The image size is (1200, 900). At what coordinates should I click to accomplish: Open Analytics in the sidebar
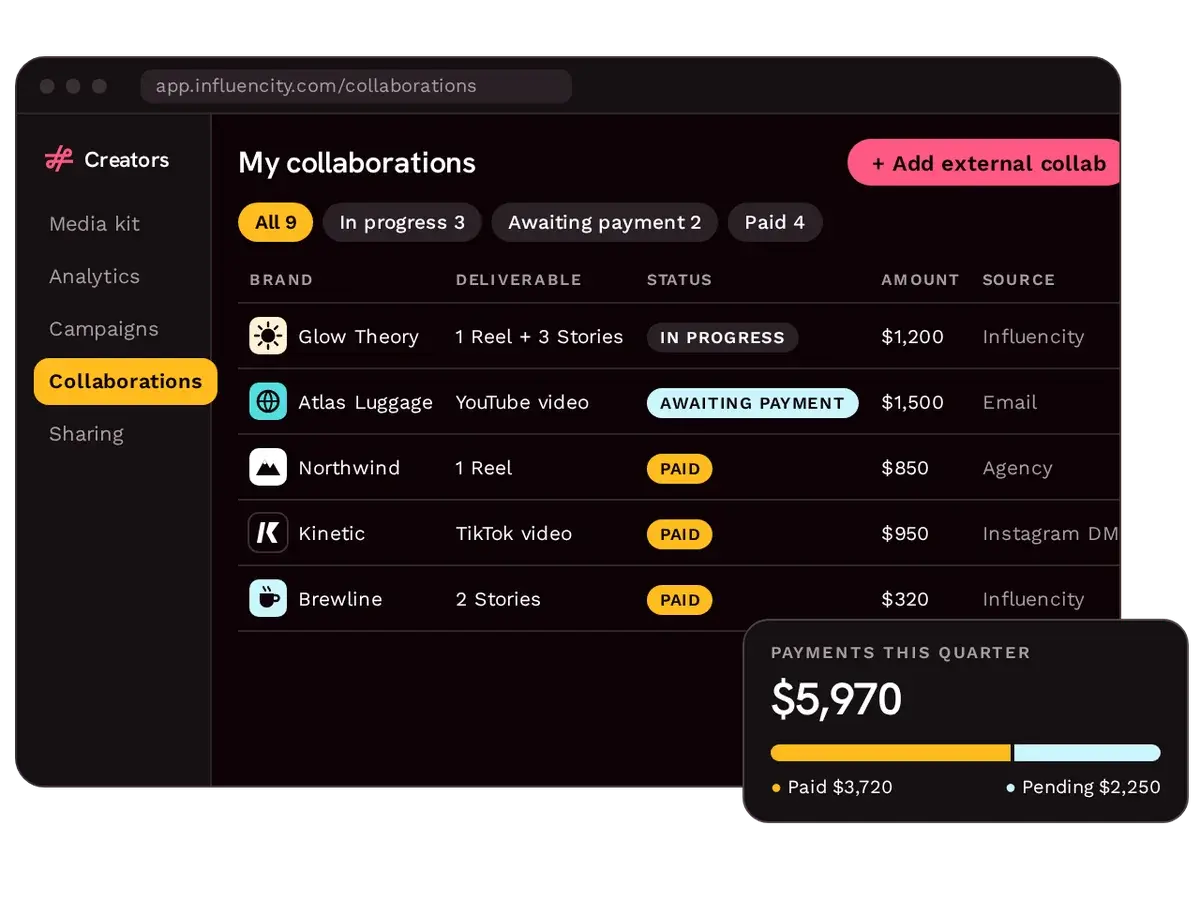click(94, 276)
